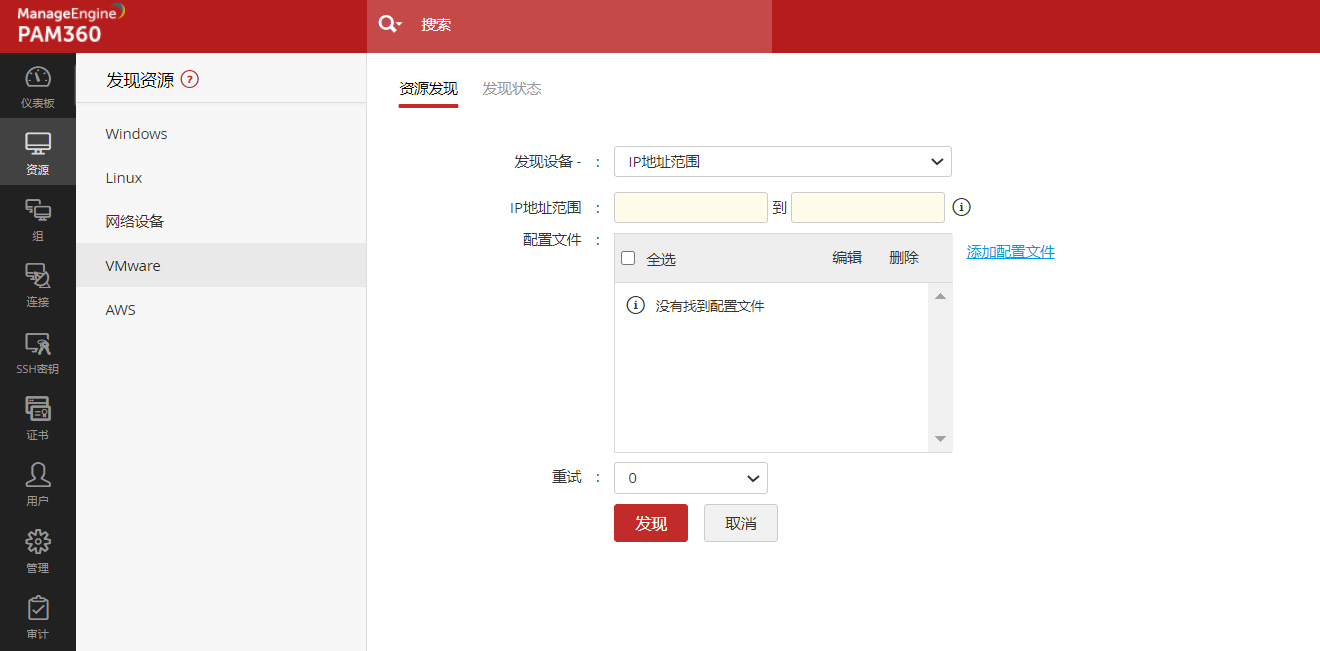Screen dimensions: 1320x651
Task: Open the 发现设备 IP地址范围 dropdown
Action: (x=783, y=161)
